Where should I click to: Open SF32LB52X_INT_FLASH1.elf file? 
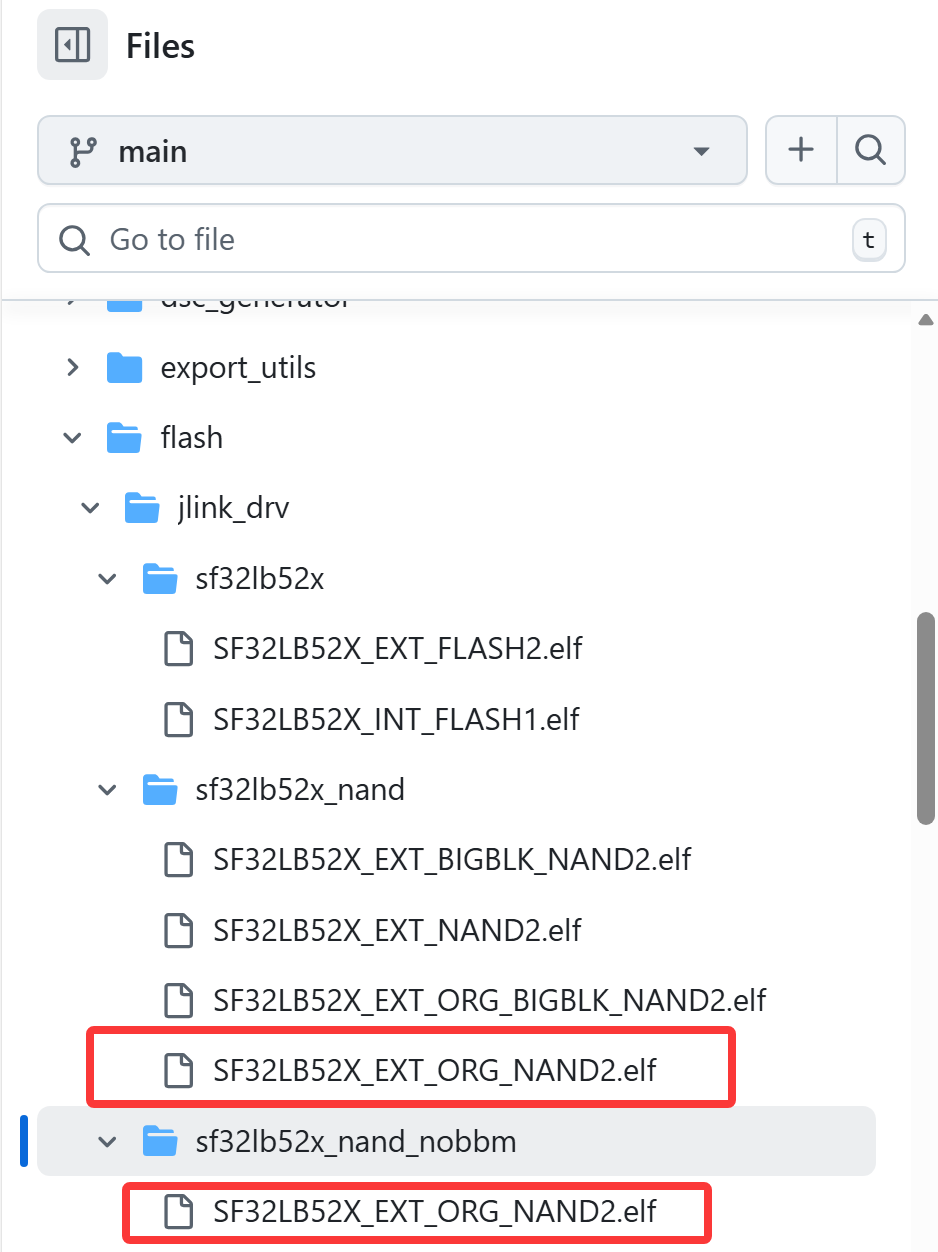[396, 719]
